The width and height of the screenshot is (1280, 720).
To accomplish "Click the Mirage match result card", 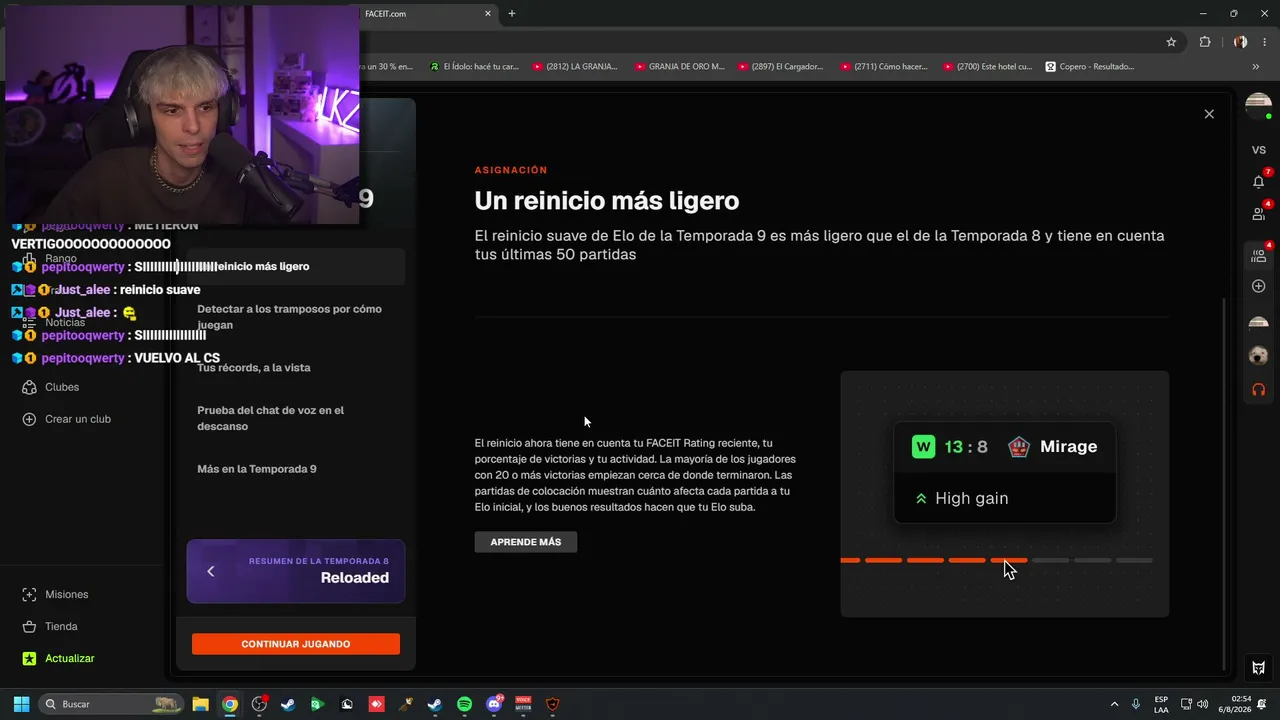I will pos(1004,472).
